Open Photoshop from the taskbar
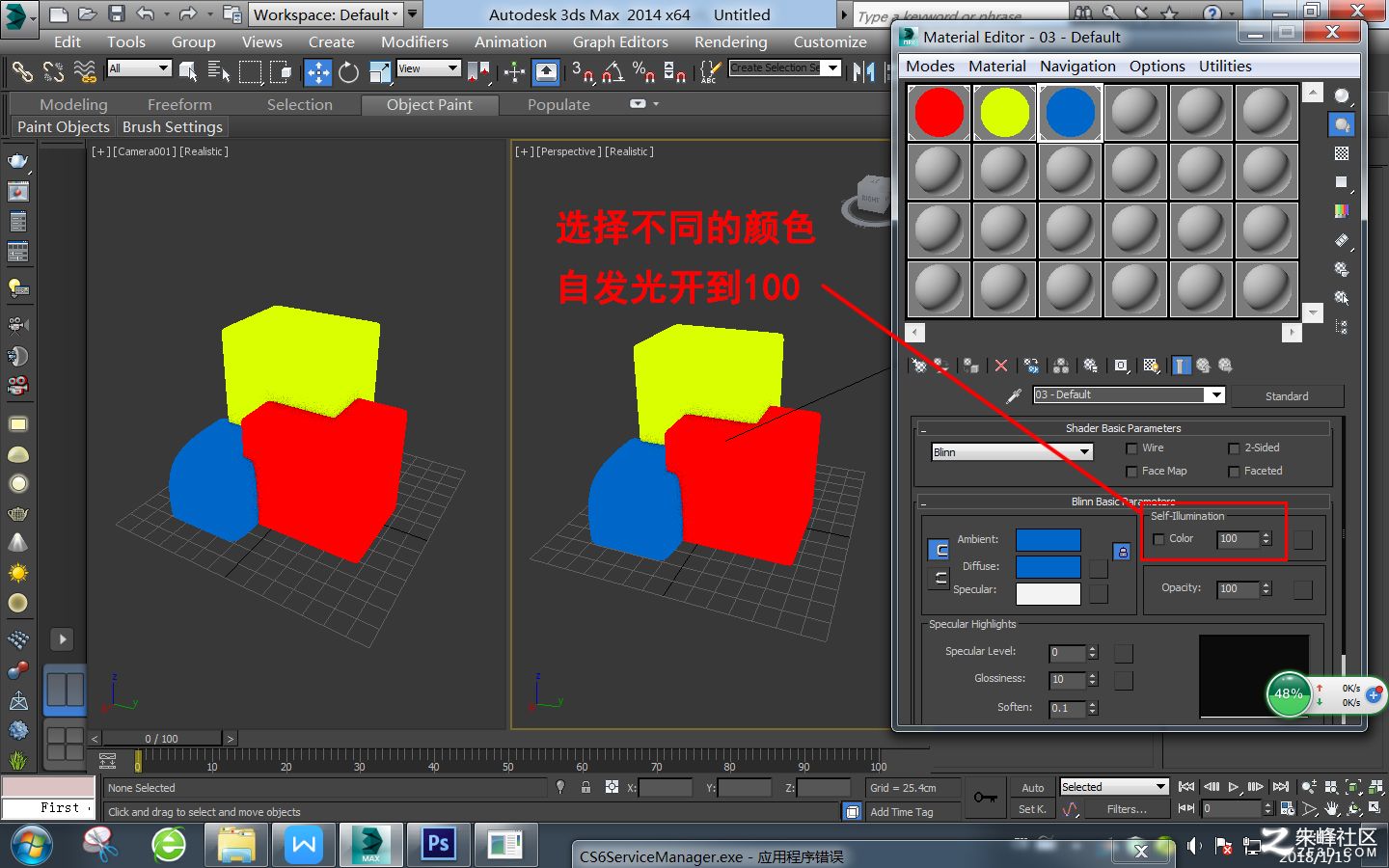 point(438,845)
